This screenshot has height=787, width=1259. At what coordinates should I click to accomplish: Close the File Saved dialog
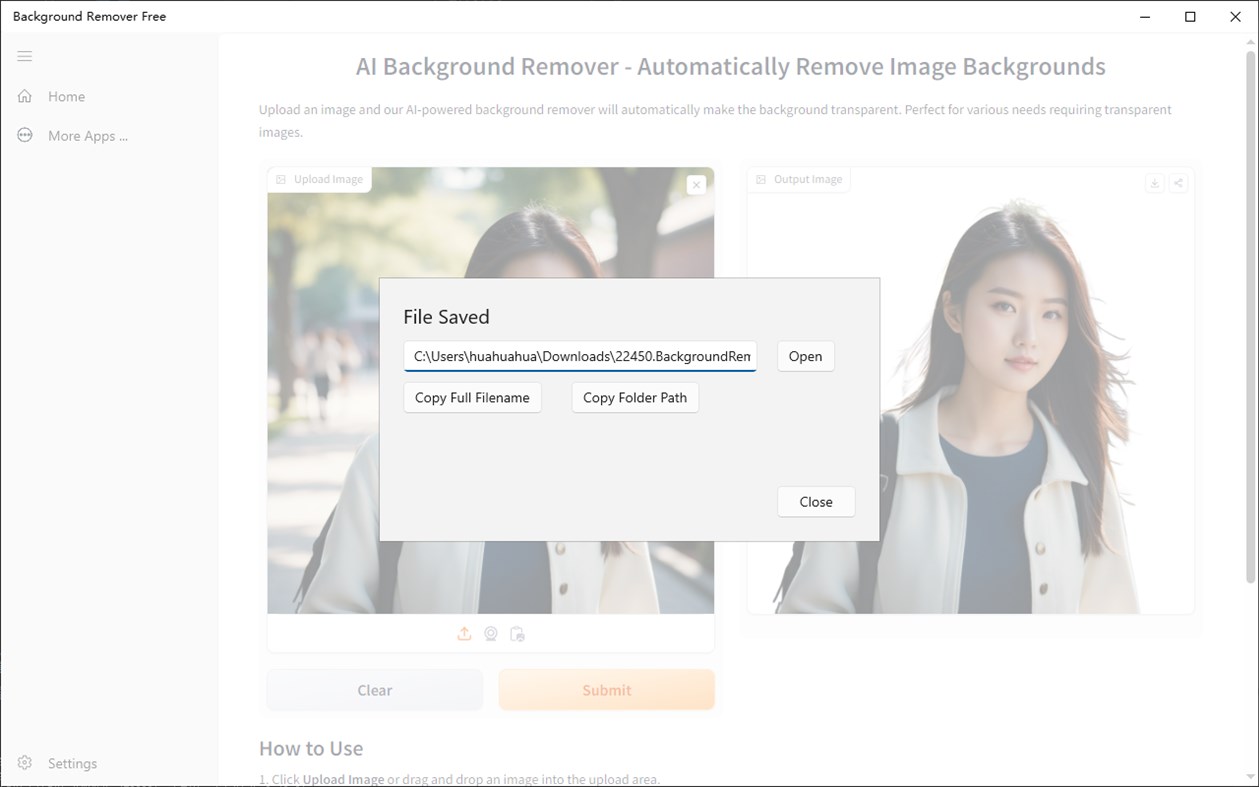tap(815, 501)
